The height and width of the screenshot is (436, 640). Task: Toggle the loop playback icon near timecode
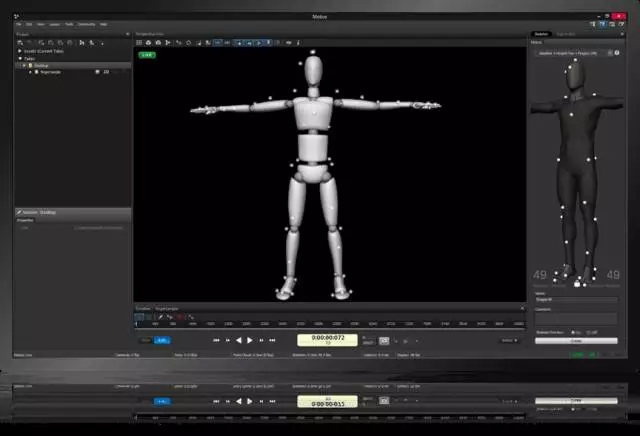(x=384, y=340)
